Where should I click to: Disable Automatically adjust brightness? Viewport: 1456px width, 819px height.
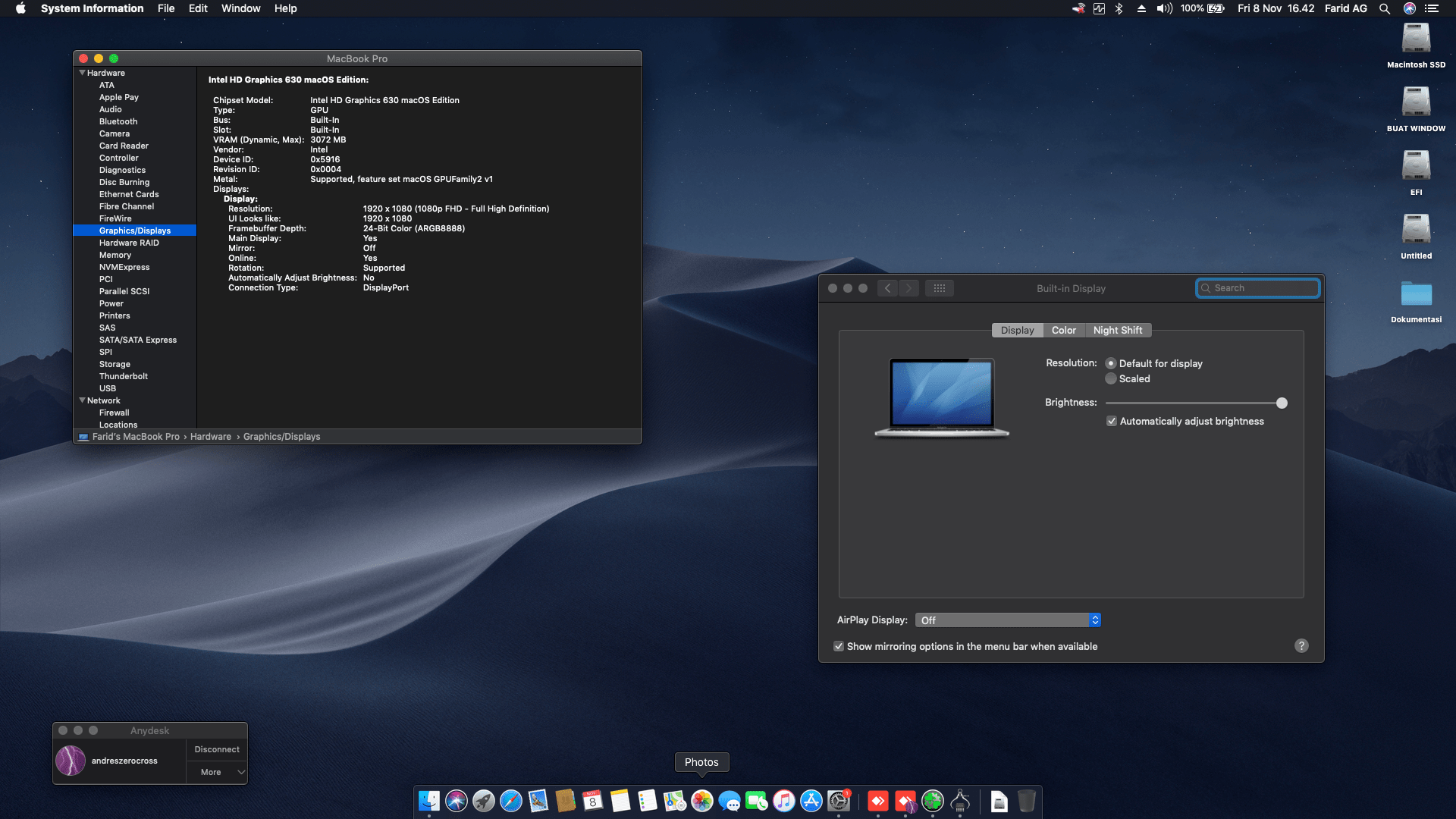[x=1112, y=421]
